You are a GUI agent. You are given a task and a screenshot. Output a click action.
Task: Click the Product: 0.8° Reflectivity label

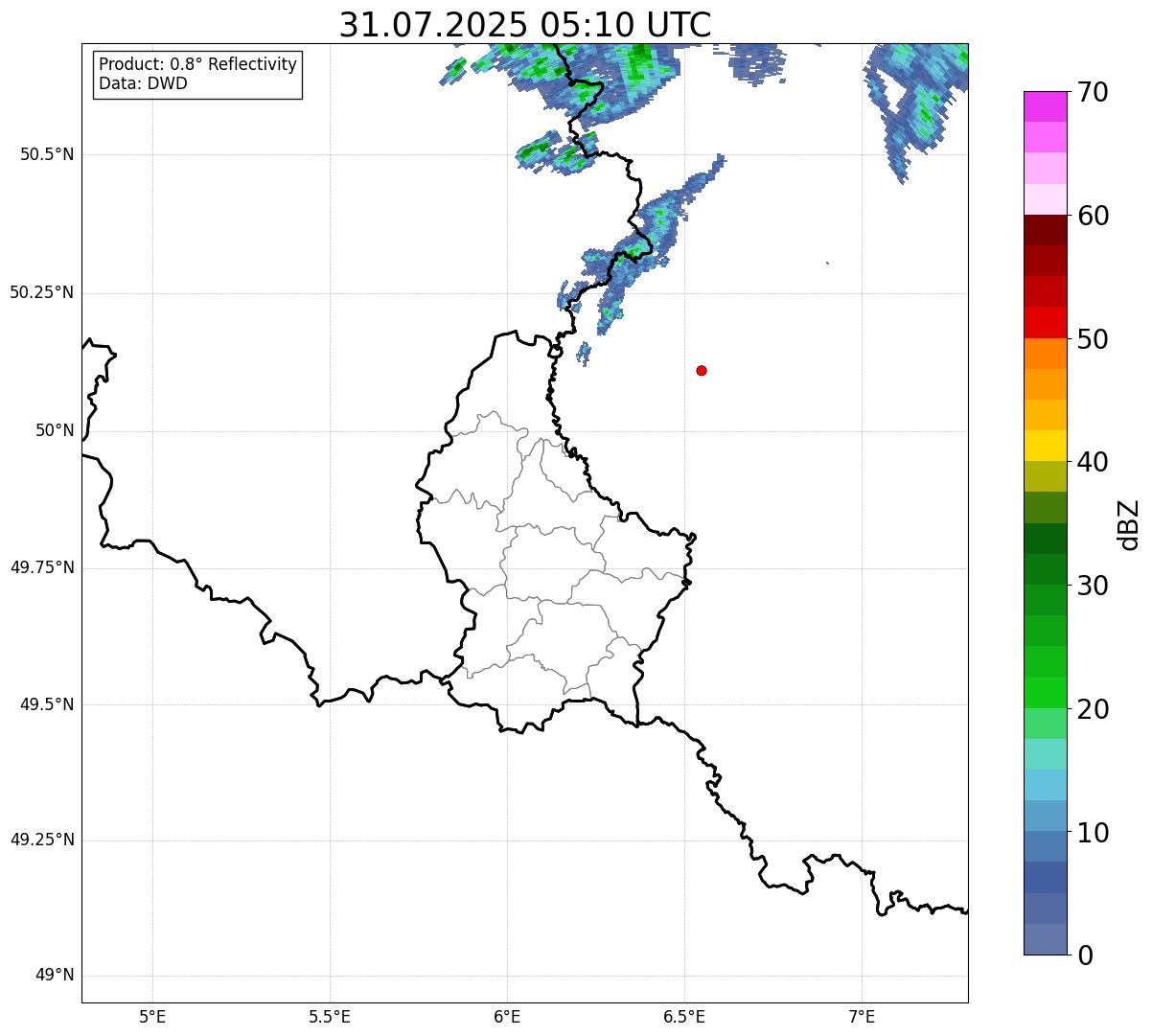[x=198, y=64]
